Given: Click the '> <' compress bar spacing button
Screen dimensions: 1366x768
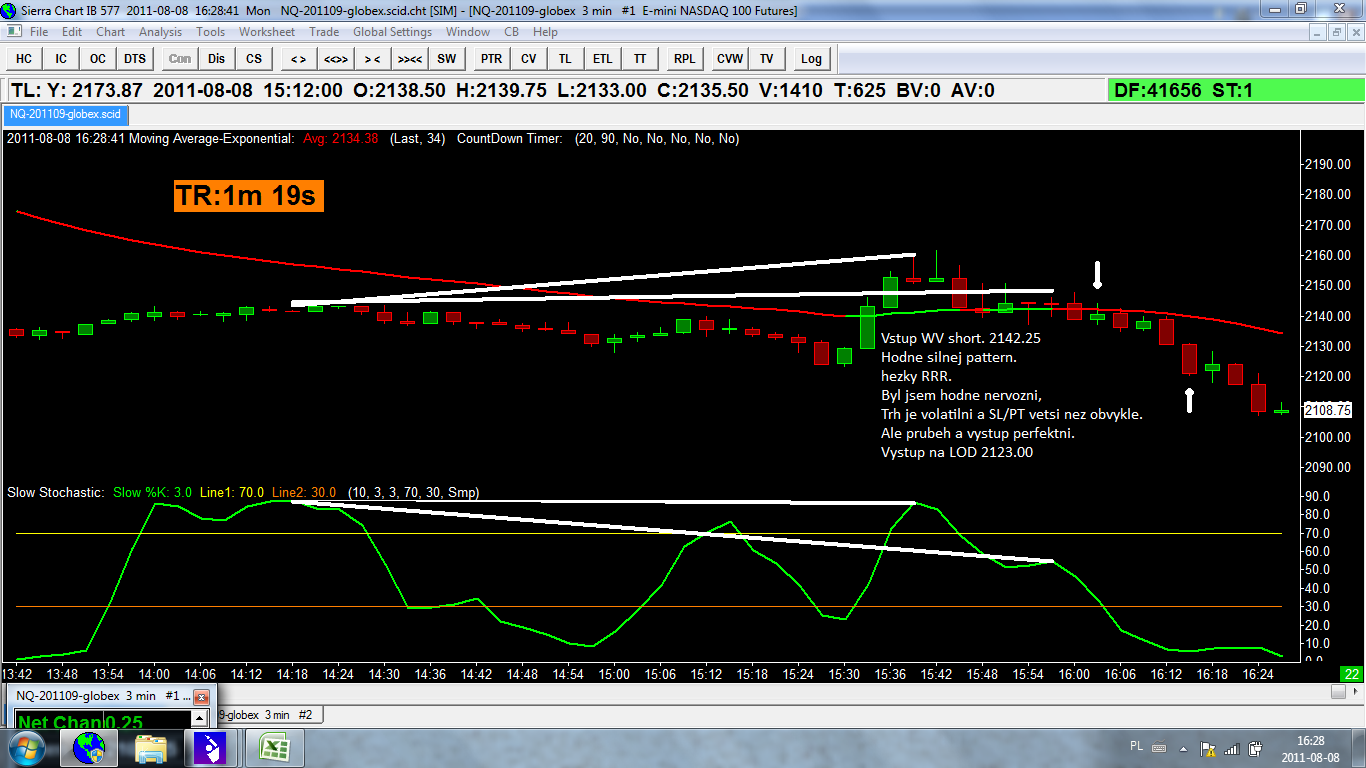Looking at the screenshot, I should point(372,59).
